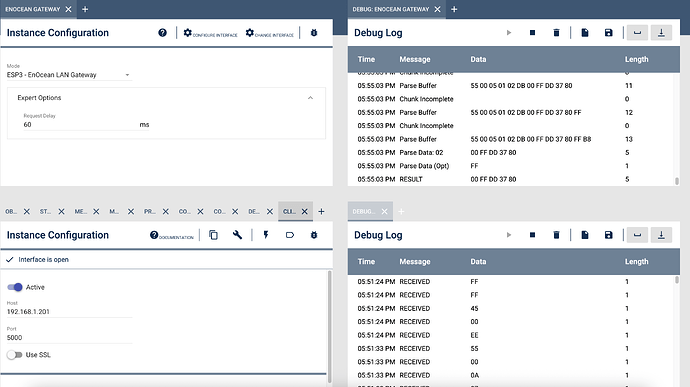Start logging in bottom Debug Log
Viewport: 690px width, 387px height.
click(509, 235)
